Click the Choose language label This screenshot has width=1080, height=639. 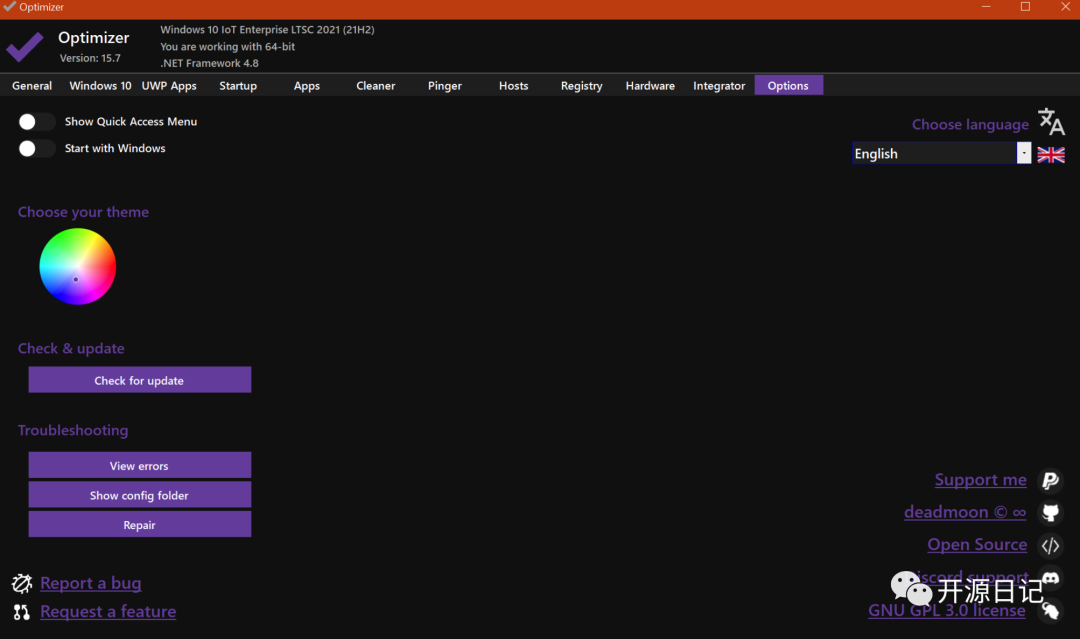pos(970,125)
